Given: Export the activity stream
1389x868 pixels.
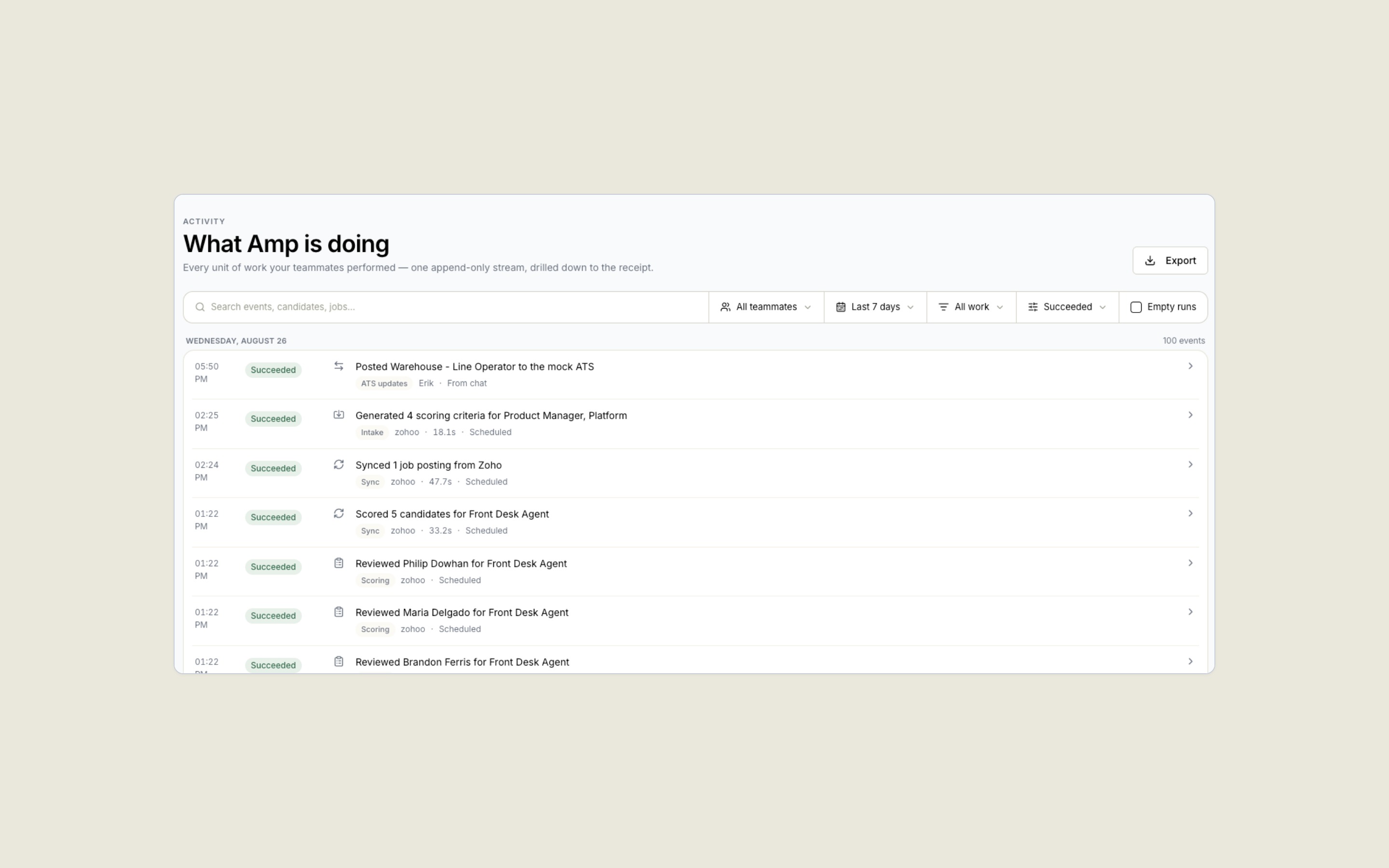Looking at the screenshot, I should (1170, 260).
